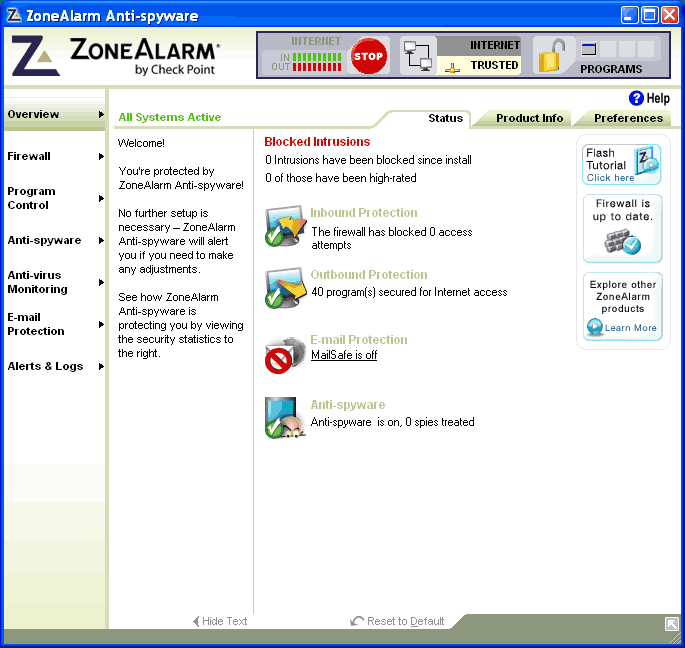Click the Outbound Protection heading
Image resolution: width=685 pixels, height=648 pixels.
pyautogui.click(x=369, y=274)
